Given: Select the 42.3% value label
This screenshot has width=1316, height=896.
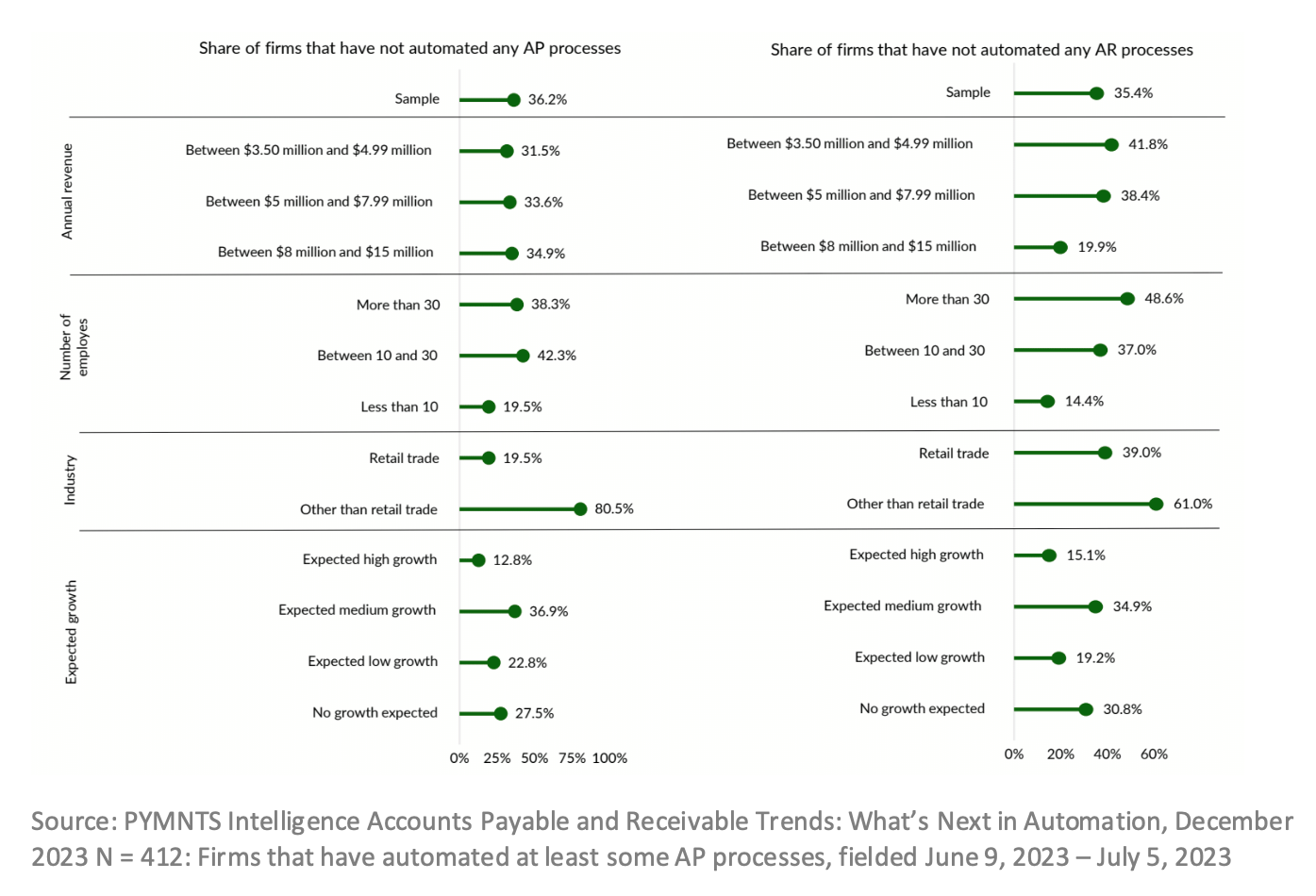Looking at the screenshot, I should pos(557,356).
